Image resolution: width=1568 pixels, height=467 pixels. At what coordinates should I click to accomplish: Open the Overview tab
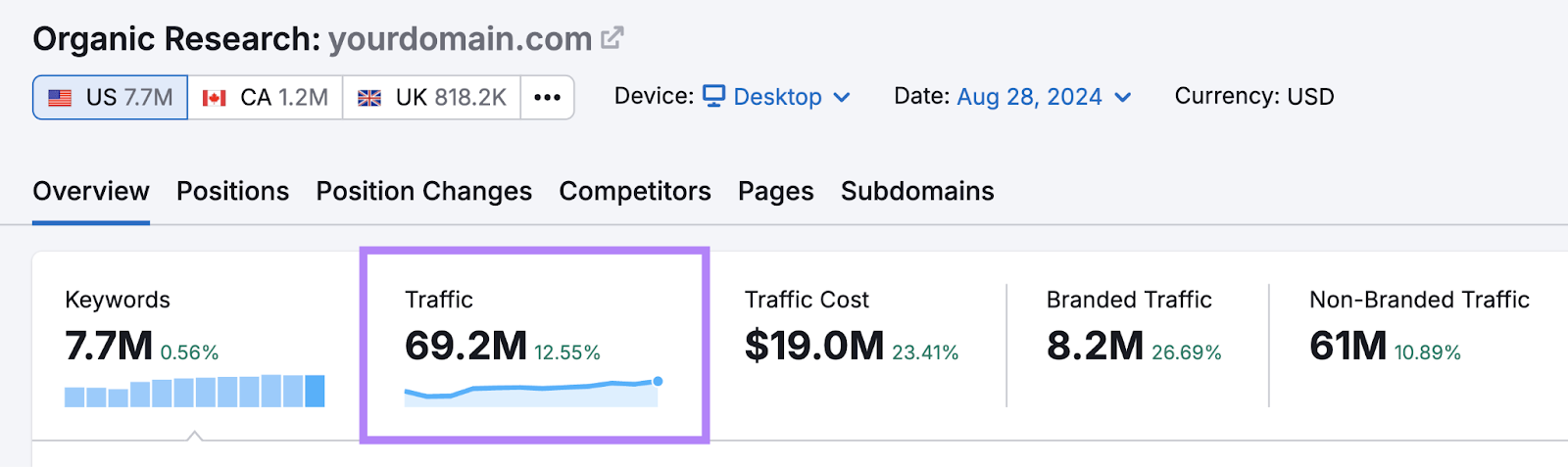point(91,191)
